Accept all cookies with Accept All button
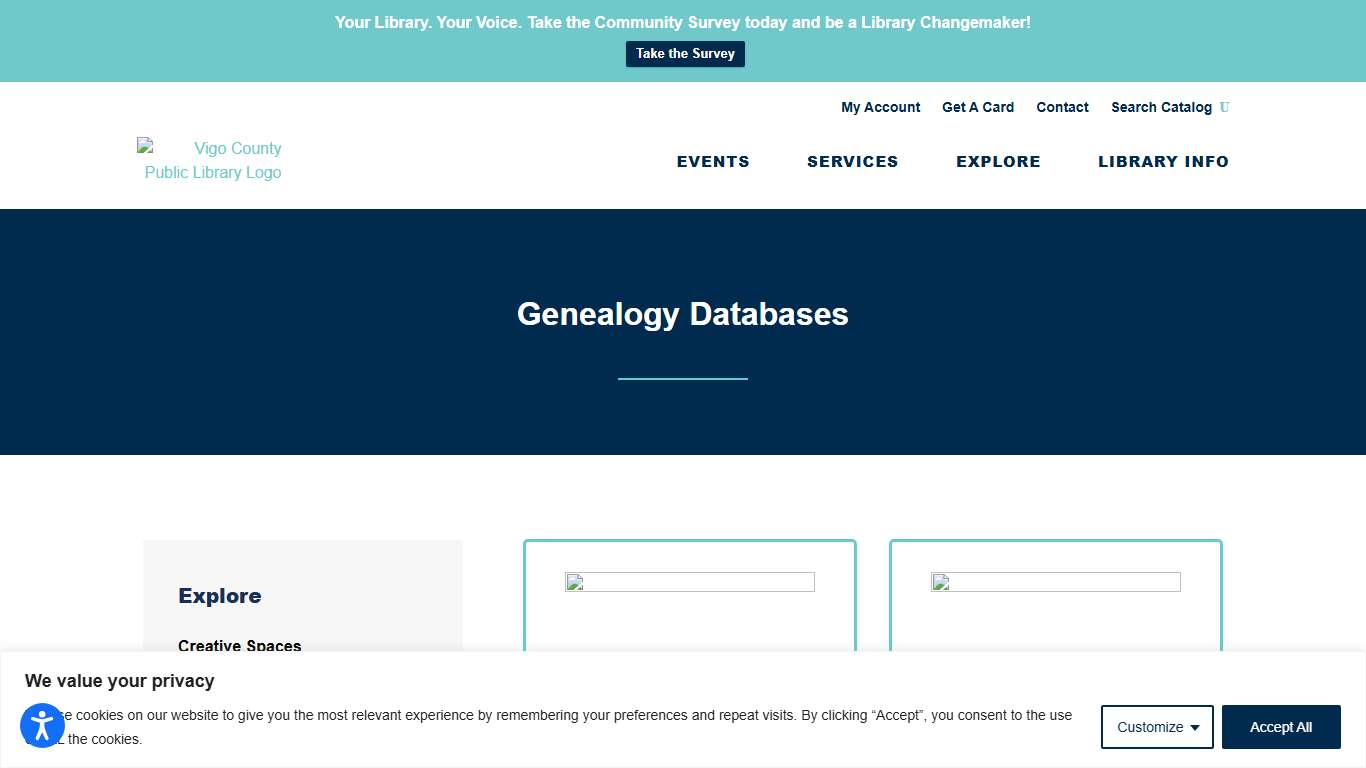Screen dimensions: 1366x768 pyautogui.click(x=1281, y=727)
